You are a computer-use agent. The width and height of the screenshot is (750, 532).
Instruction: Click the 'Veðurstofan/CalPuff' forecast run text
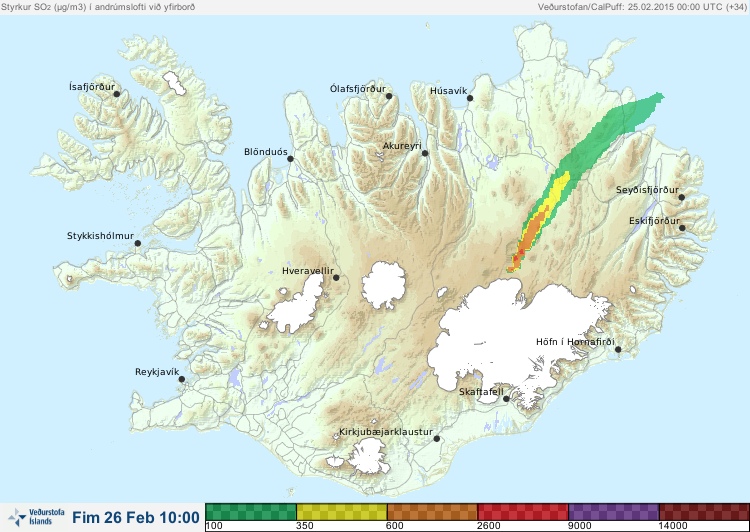pos(641,7)
